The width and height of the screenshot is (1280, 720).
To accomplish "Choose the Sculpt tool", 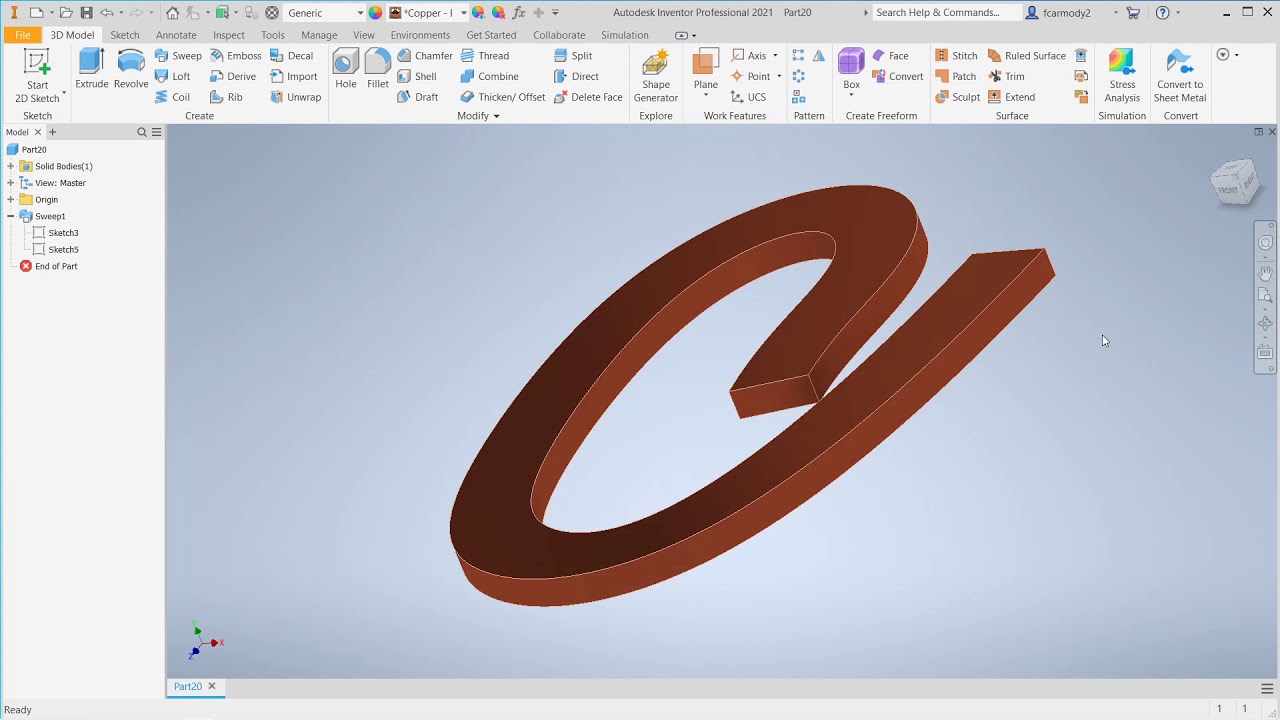I will pyautogui.click(x=958, y=97).
